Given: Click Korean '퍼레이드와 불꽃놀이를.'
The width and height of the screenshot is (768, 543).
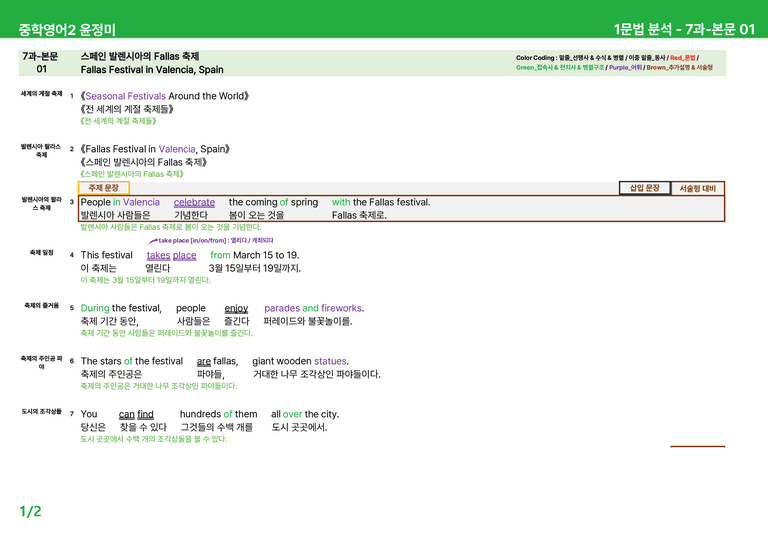Looking at the screenshot, I should 308,321.
